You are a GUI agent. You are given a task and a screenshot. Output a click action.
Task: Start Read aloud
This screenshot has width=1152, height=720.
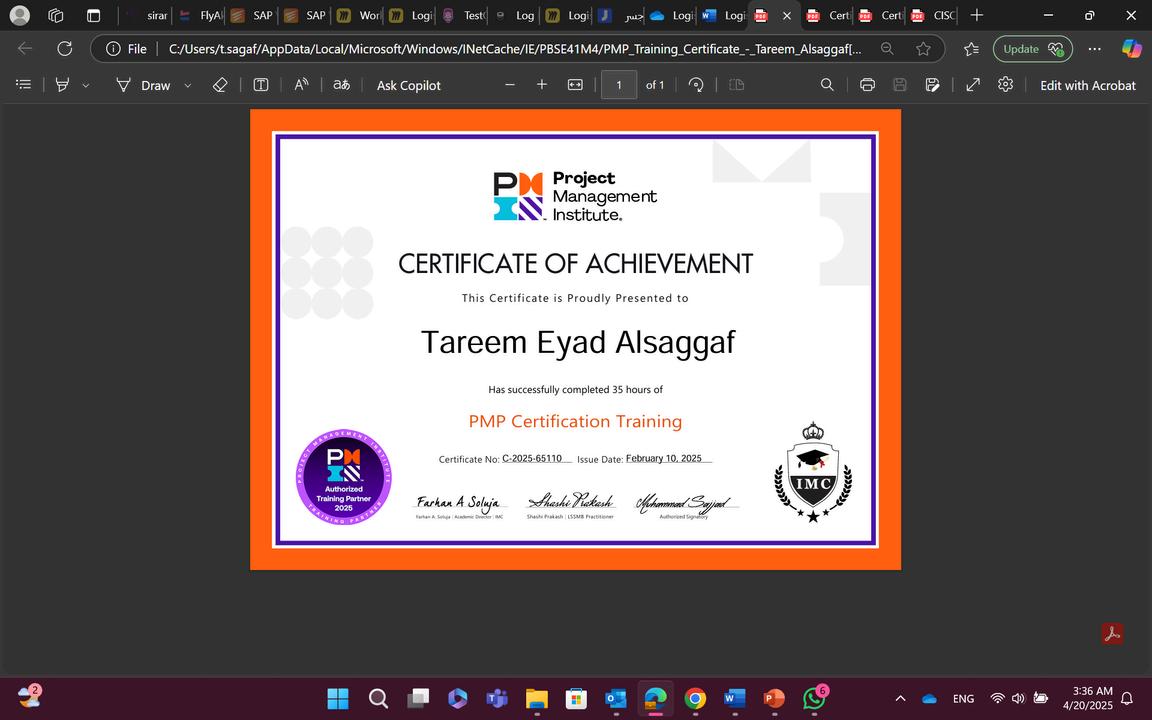[x=301, y=84]
